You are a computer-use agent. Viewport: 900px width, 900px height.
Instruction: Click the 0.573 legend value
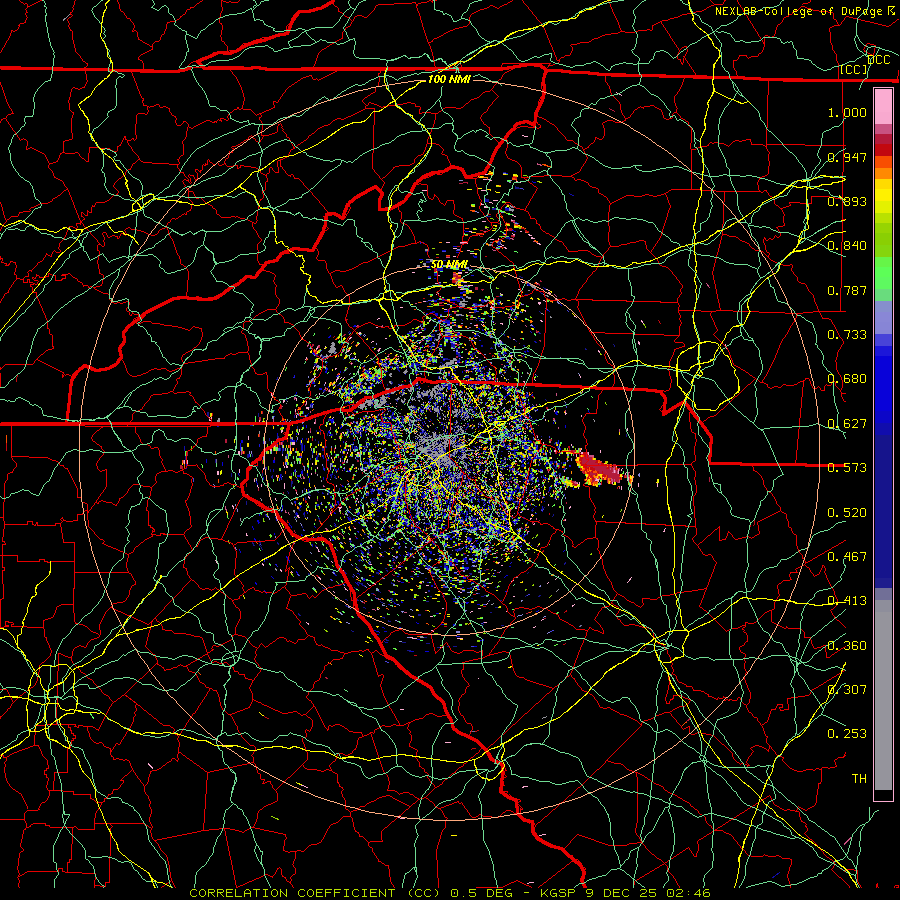tap(847, 468)
